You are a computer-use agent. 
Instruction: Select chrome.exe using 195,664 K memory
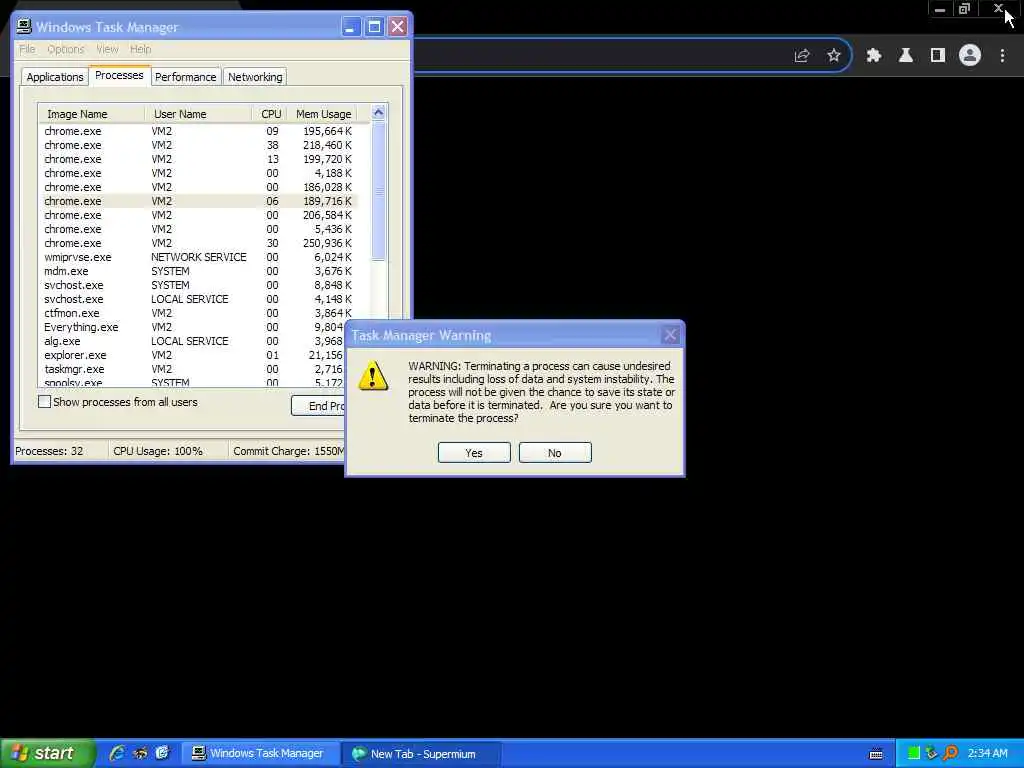coord(198,131)
